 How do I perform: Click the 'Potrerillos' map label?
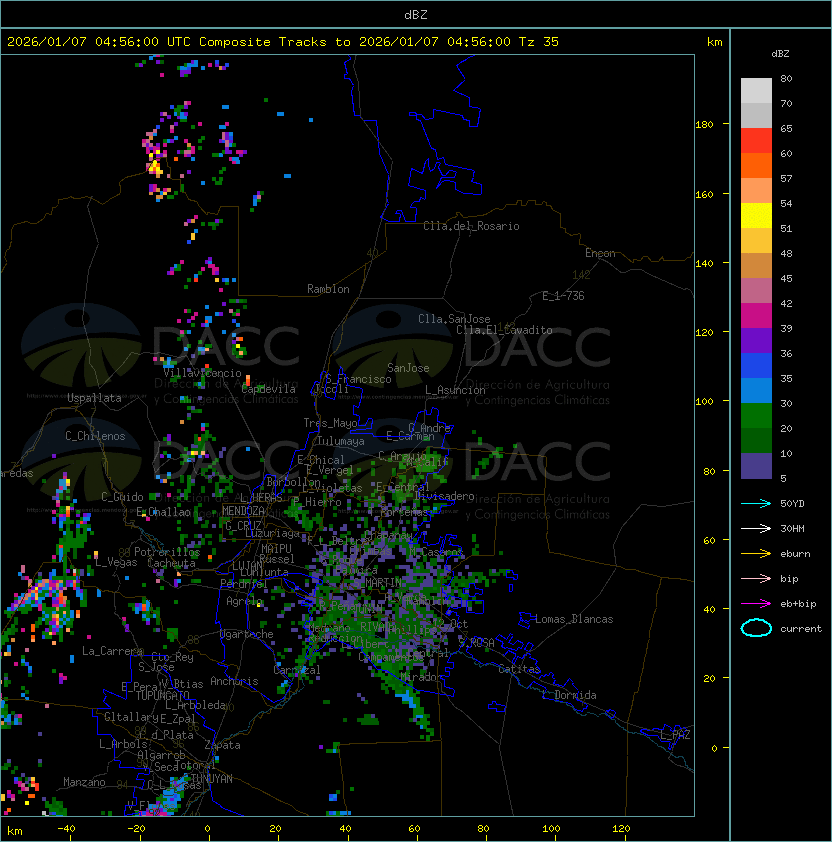click(x=167, y=552)
